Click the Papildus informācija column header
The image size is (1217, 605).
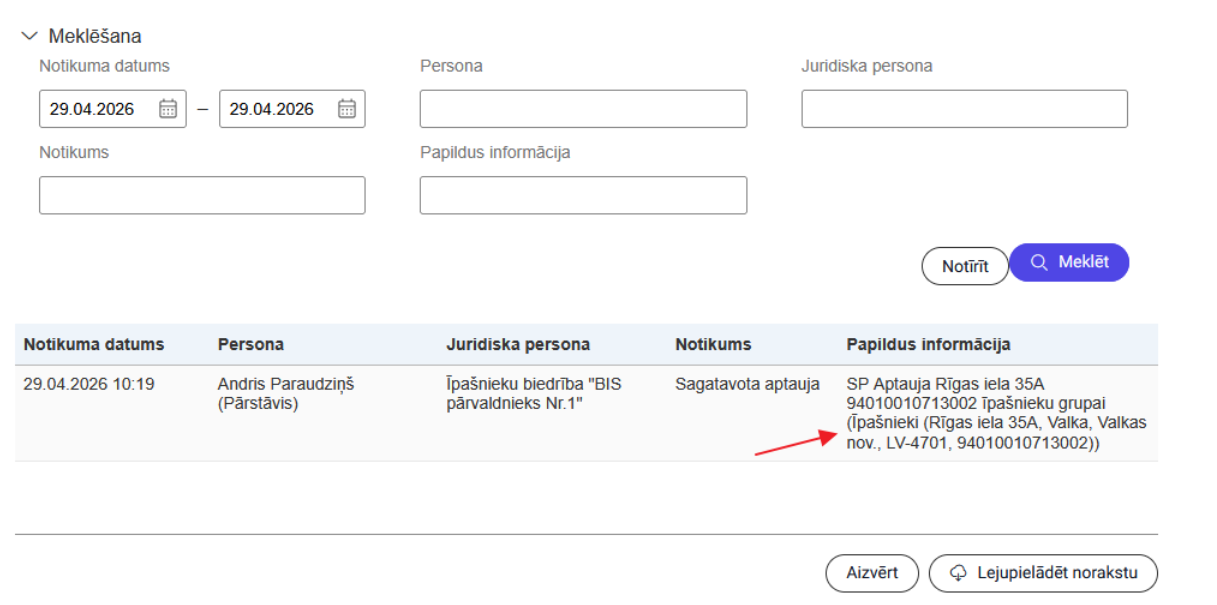pyautogui.click(x=929, y=344)
